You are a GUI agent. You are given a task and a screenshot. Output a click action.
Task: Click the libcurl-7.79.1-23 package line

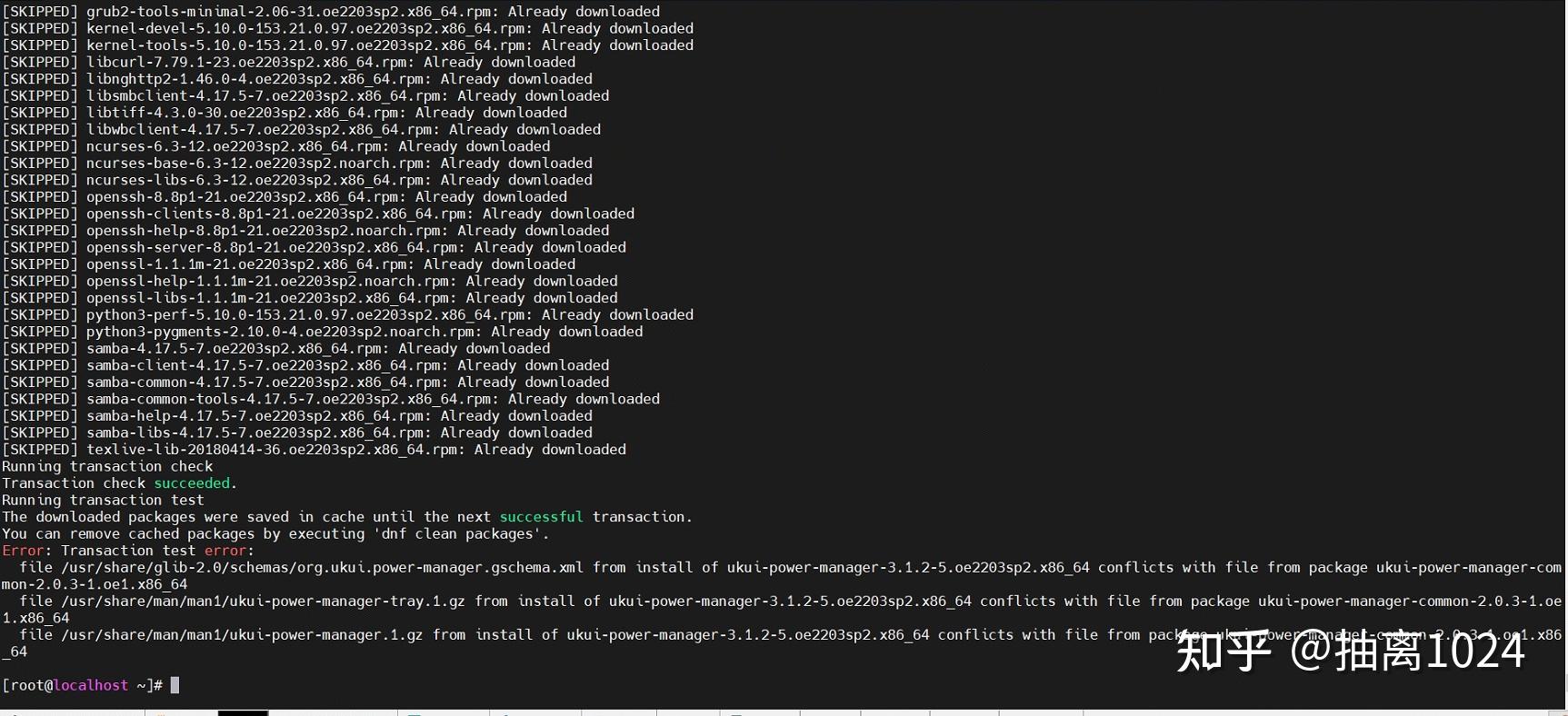pos(288,63)
